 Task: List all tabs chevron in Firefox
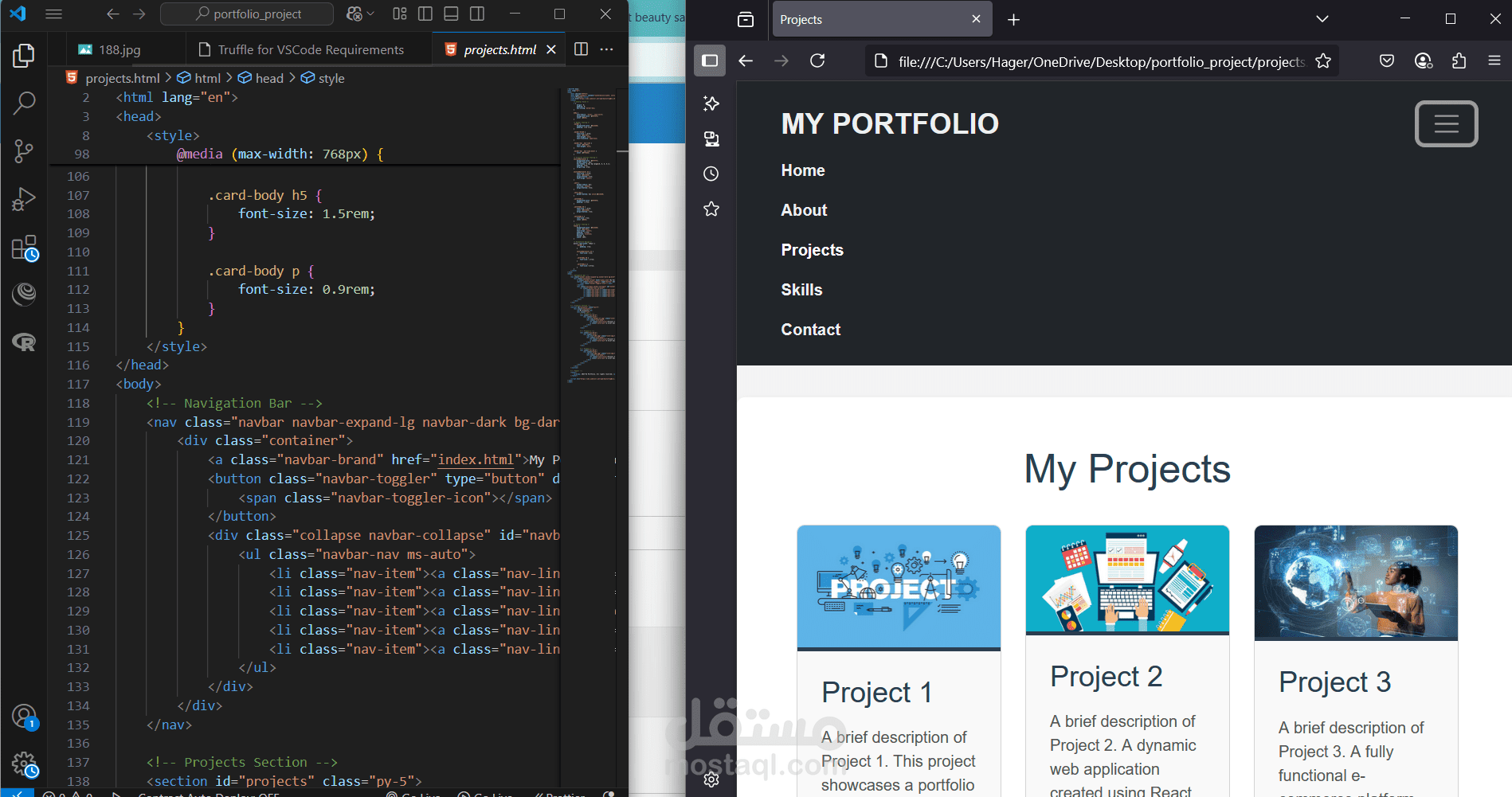point(1322,19)
